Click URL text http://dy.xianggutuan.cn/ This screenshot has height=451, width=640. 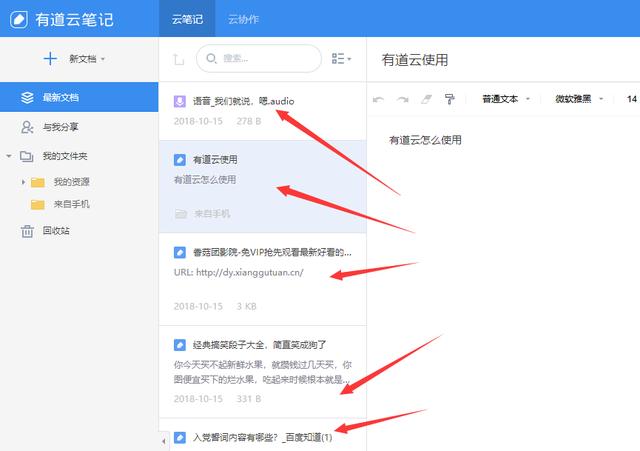click(250, 272)
